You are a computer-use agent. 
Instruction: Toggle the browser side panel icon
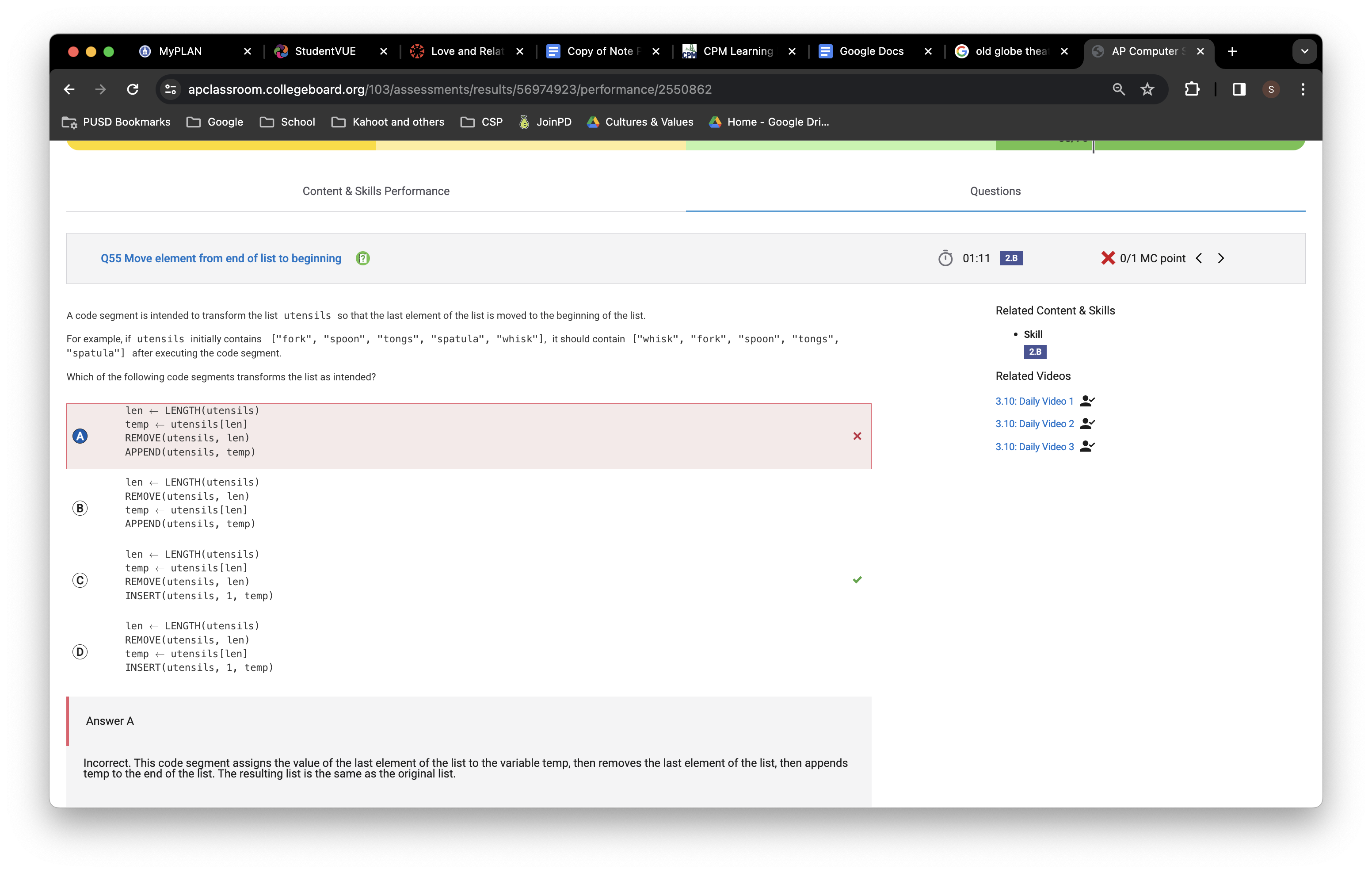[1239, 89]
